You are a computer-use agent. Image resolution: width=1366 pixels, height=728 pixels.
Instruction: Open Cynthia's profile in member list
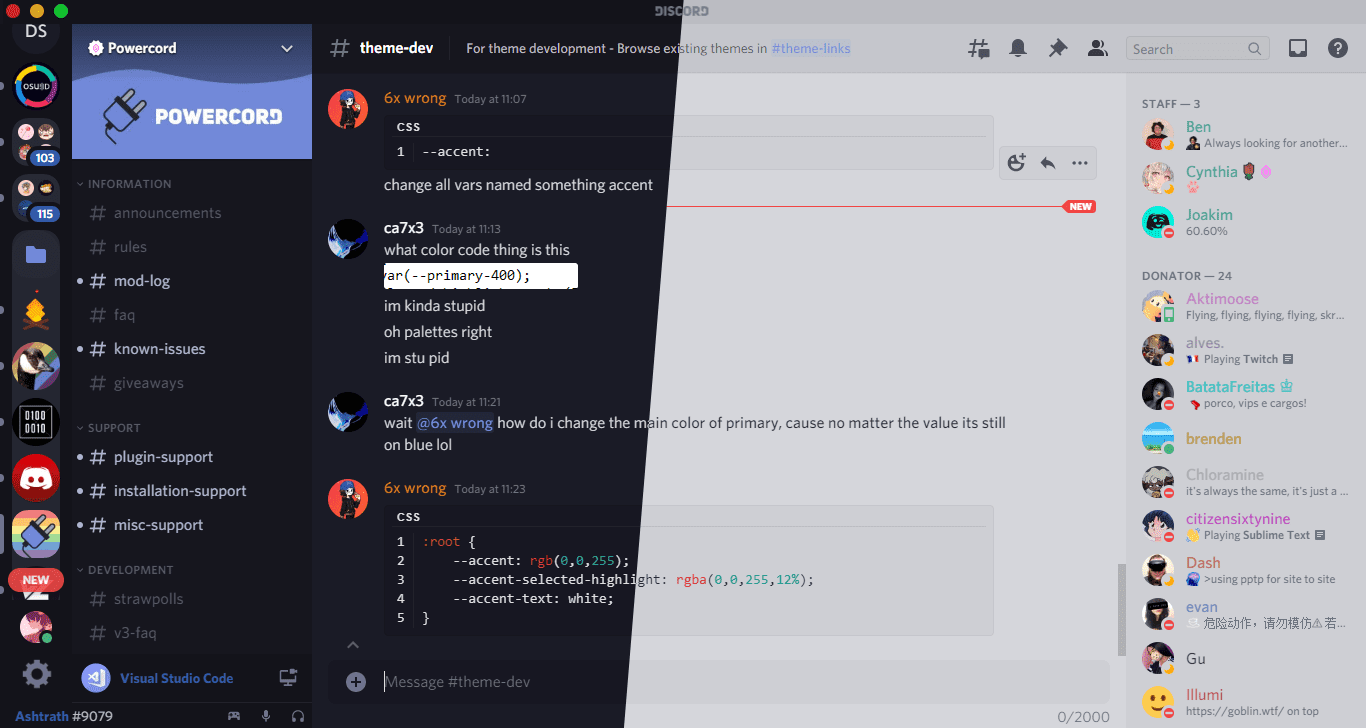(1246, 178)
